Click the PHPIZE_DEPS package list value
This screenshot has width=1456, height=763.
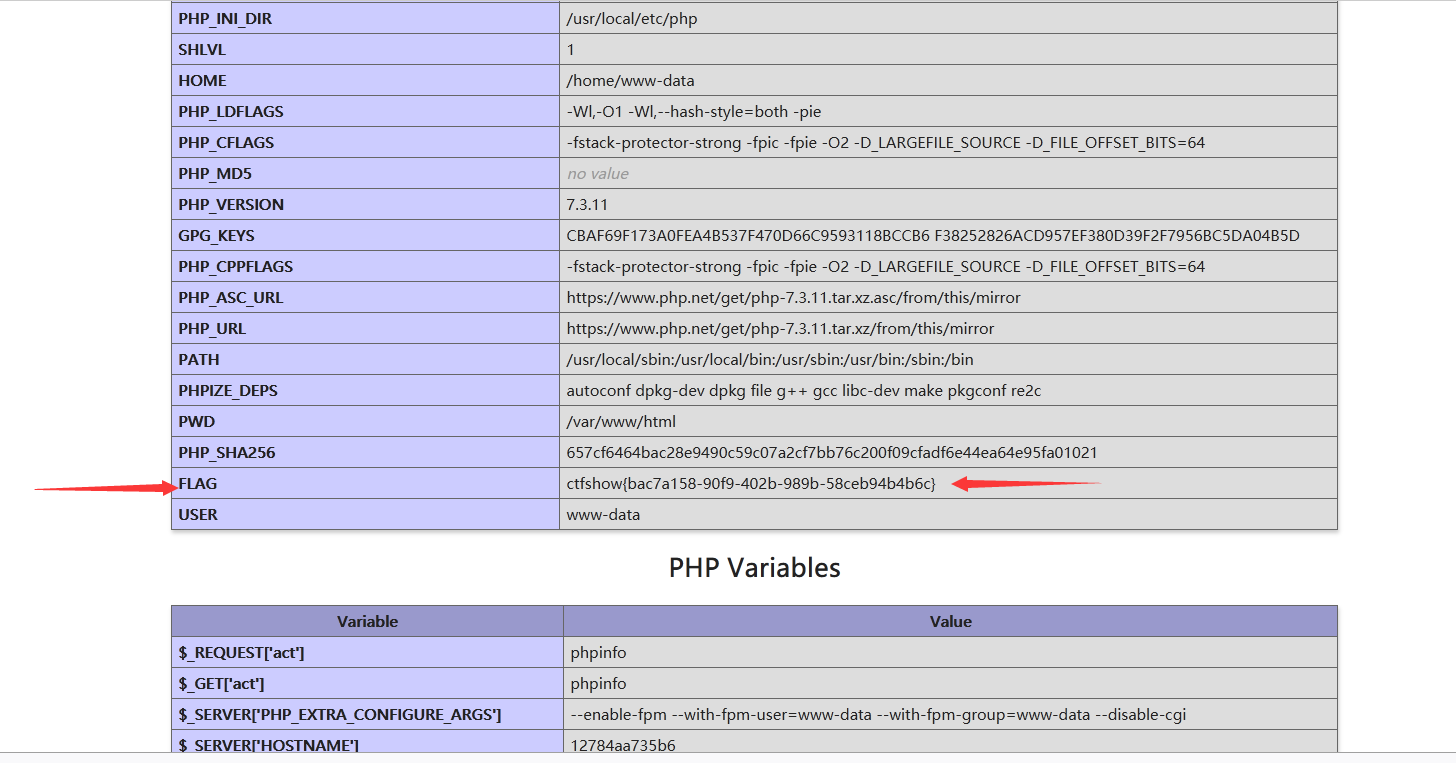pyautogui.click(x=804, y=391)
